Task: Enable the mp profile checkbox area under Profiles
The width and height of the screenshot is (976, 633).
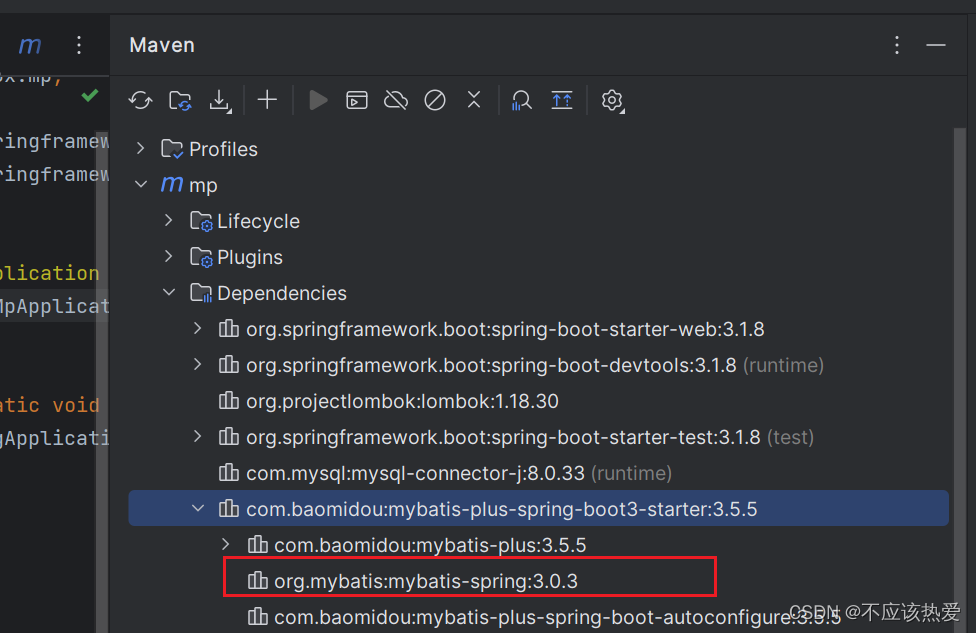Action: [x=170, y=148]
